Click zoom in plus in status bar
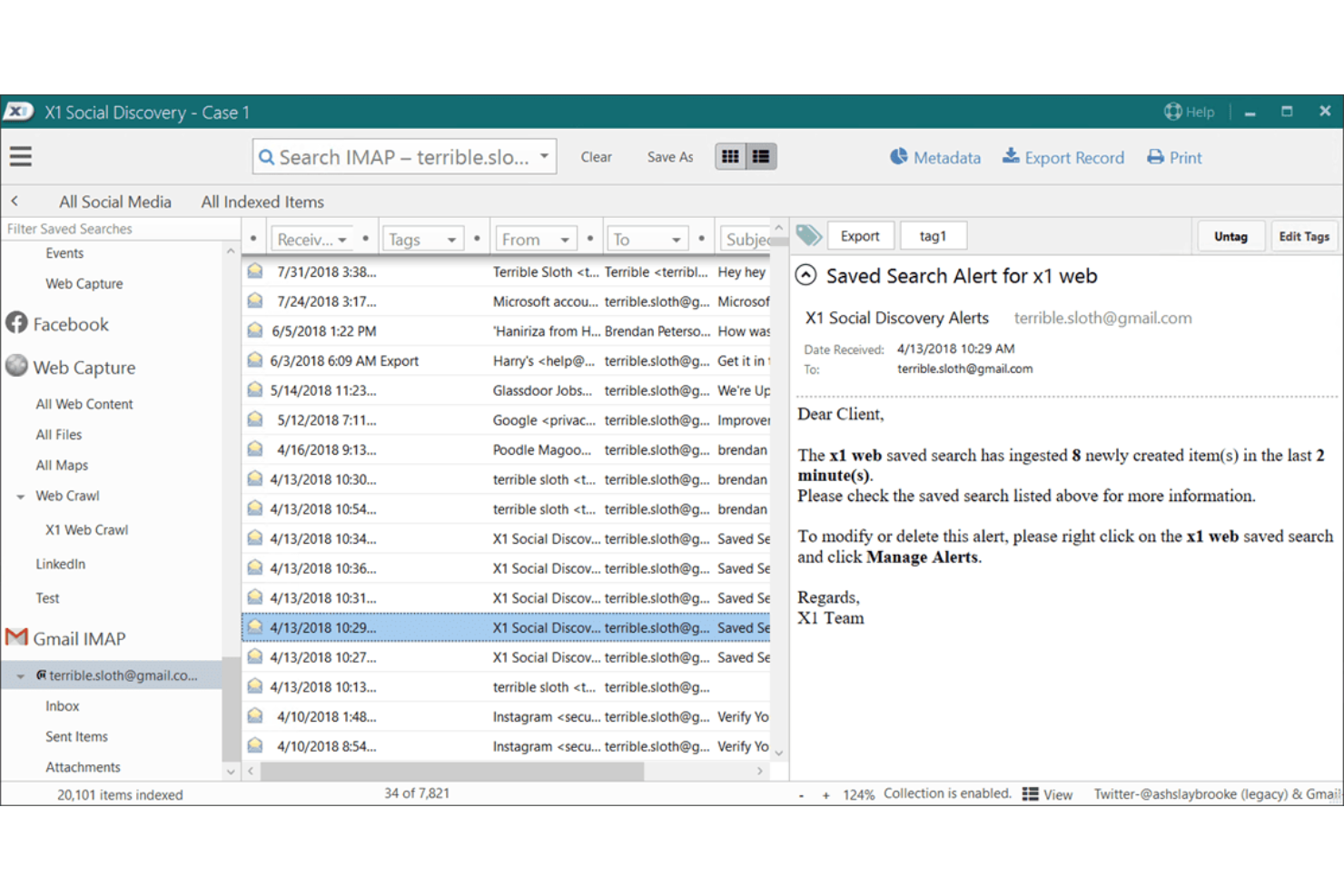The width and height of the screenshot is (1344, 896). pos(825,795)
